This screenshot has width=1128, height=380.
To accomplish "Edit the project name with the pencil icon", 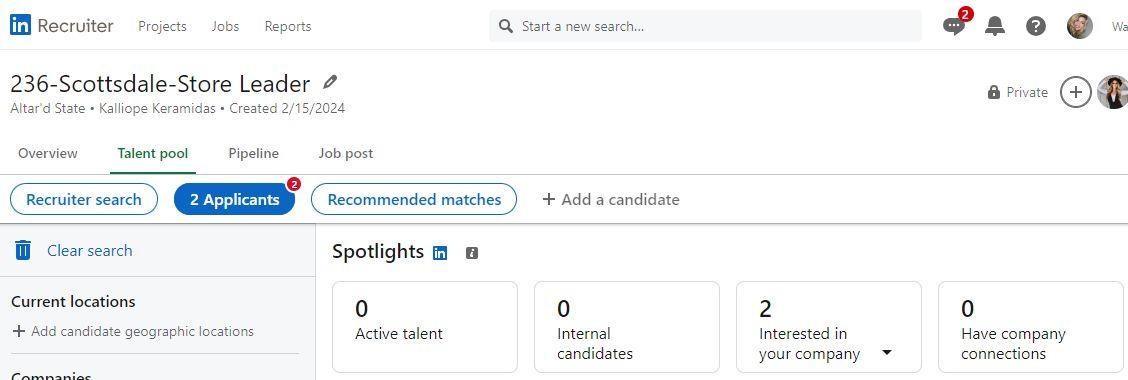I will tap(329, 82).
